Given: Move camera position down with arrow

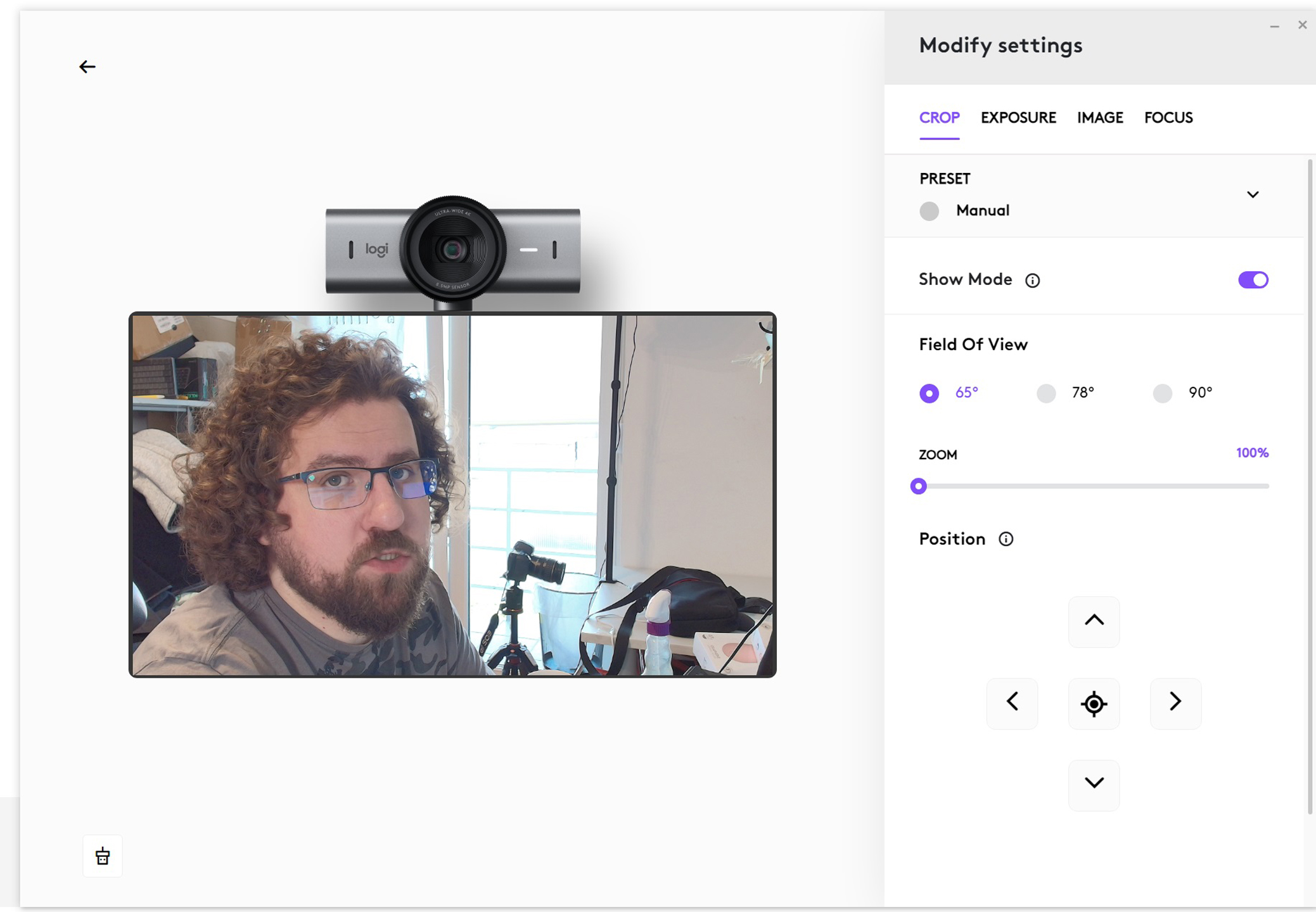Looking at the screenshot, I should point(1094,784).
